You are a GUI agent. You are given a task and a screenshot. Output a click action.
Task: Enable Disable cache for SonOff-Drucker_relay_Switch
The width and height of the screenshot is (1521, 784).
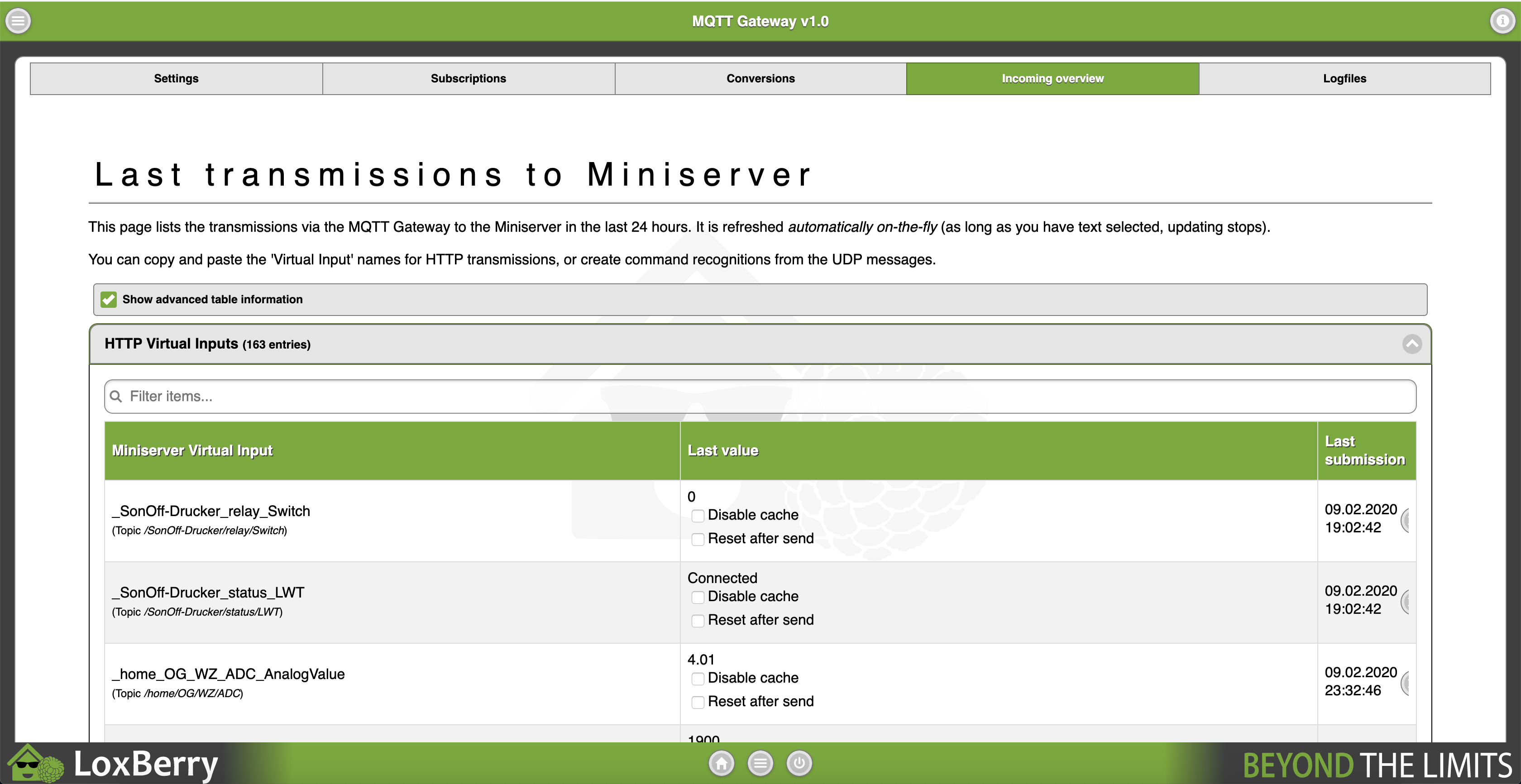698,516
